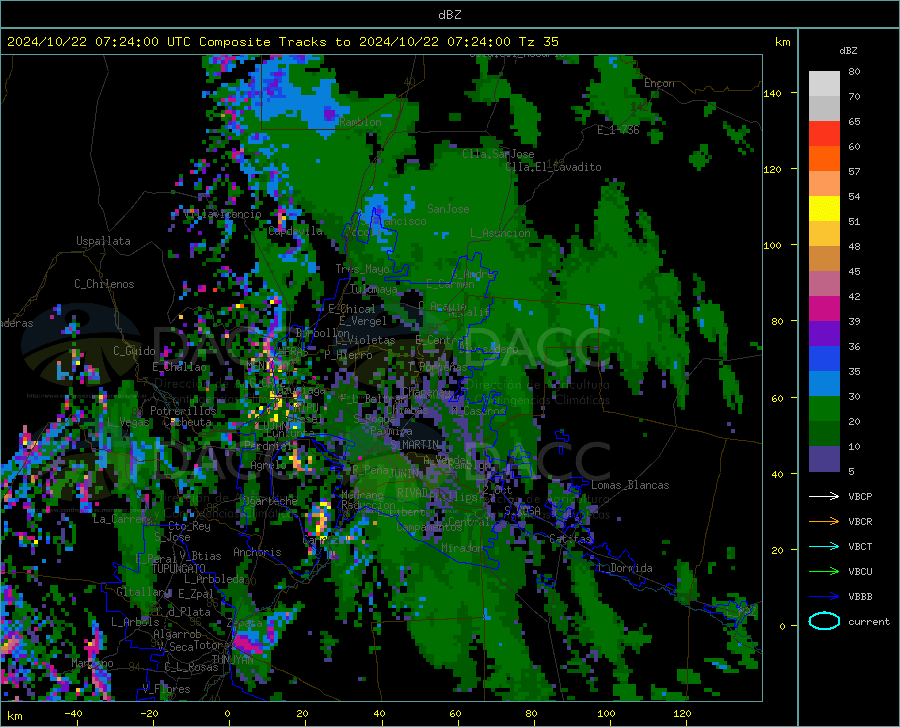
Task: Click the blue VBBB arrow legend icon
Action: pos(824,596)
